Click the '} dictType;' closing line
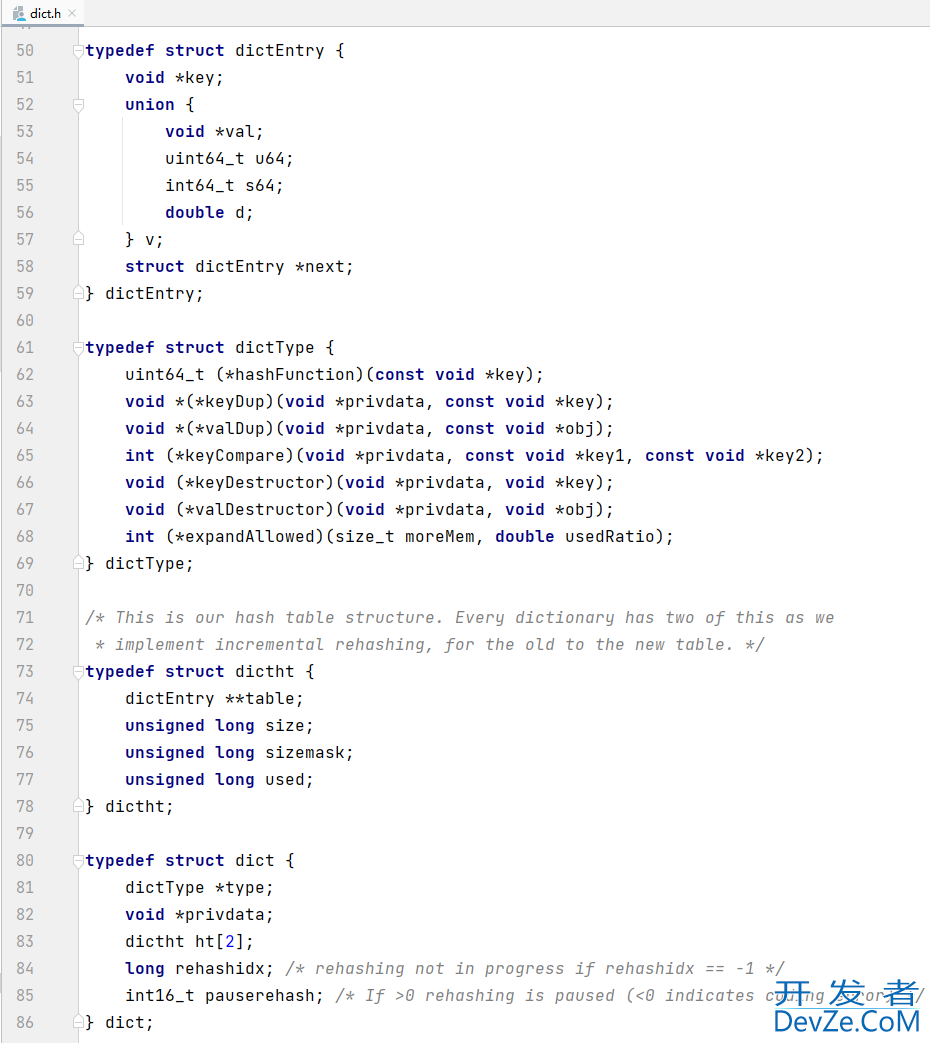930x1043 pixels. (x=140, y=563)
